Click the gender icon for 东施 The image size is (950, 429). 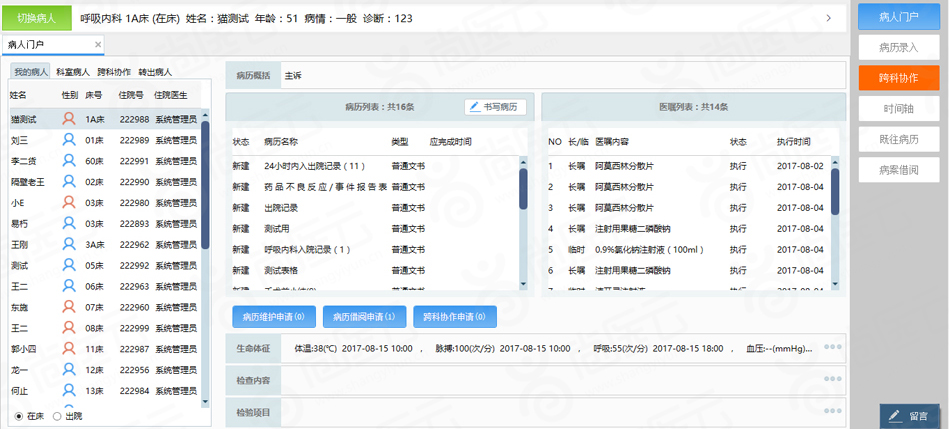pyautogui.click(x=70, y=307)
